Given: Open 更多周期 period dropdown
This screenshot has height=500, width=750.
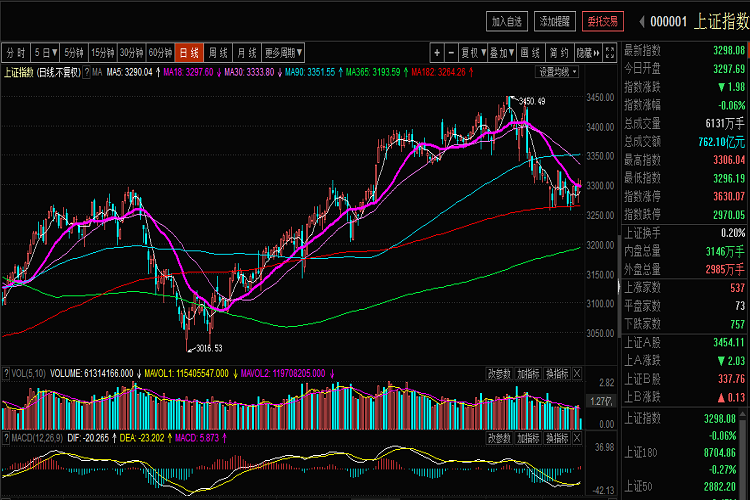Looking at the screenshot, I should pyautogui.click(x=282, y=52).
